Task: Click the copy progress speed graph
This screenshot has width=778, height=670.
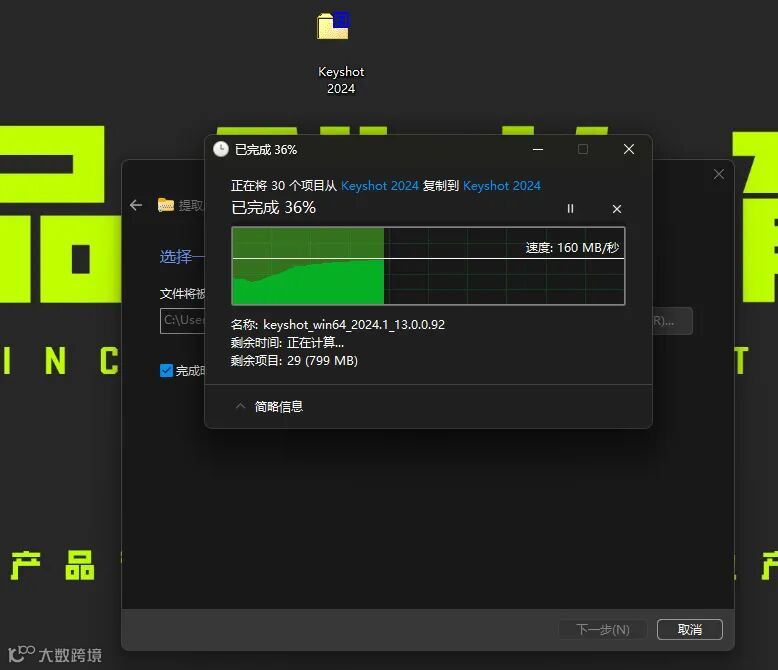Action: pos(428,266)
